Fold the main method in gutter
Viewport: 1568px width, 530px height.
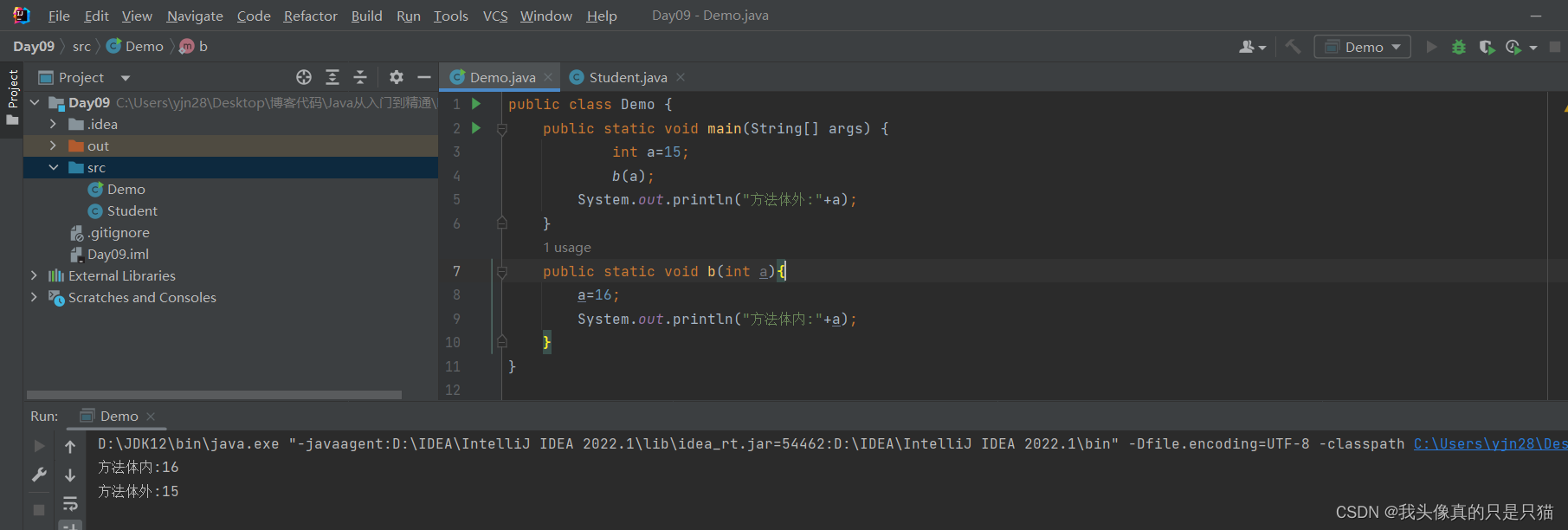[502, 128]
